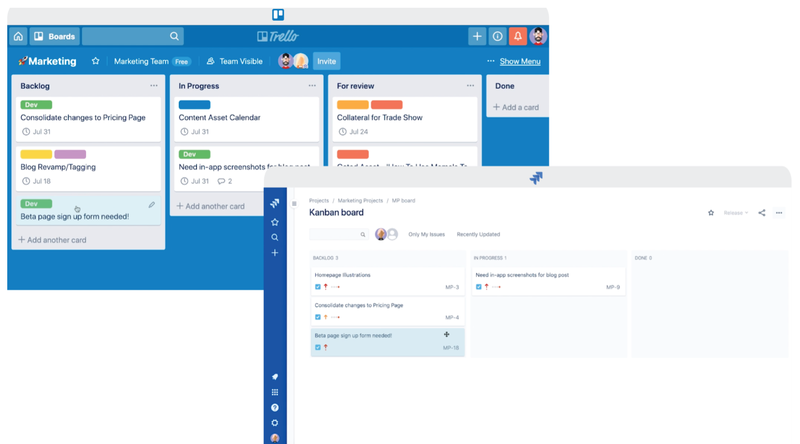Open Homepage Illustrations issue MP-3

pyautogui.click(x=388, y=281)
